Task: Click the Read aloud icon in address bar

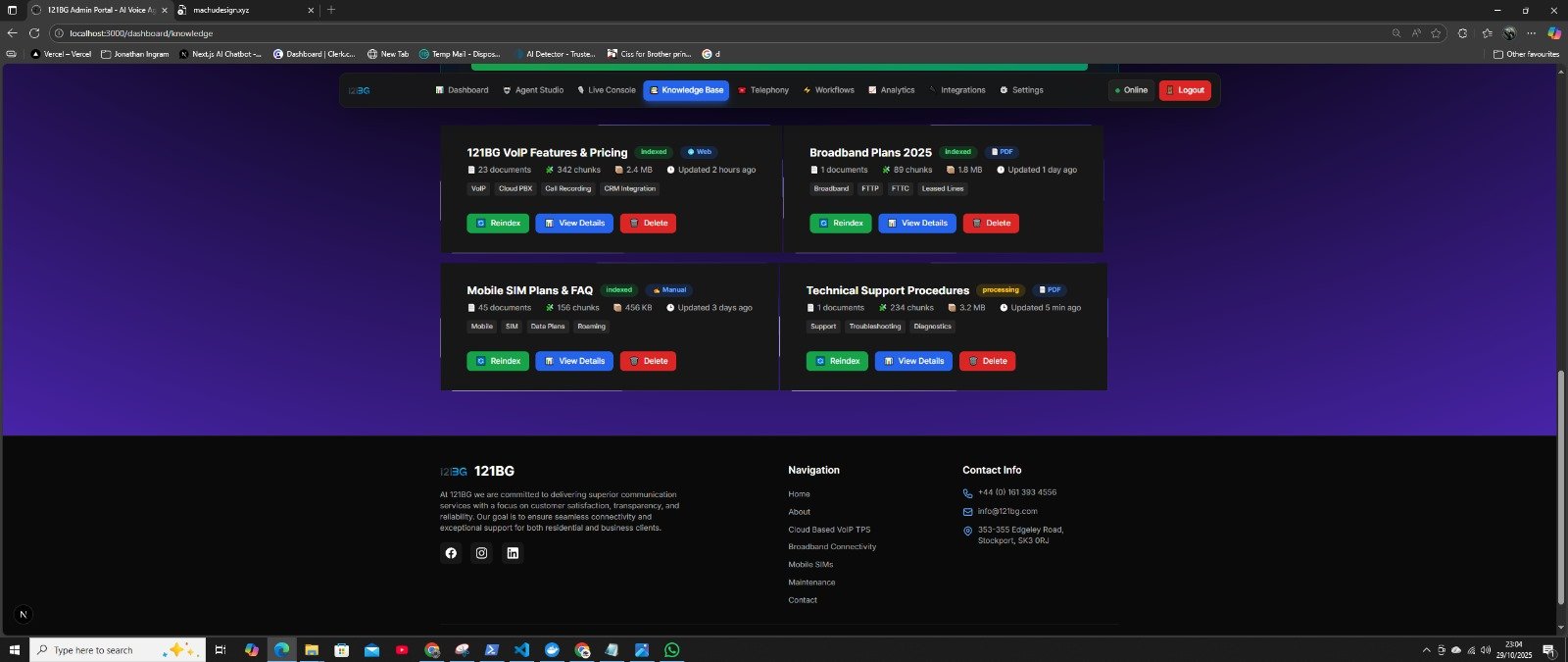Action: 1416,33
